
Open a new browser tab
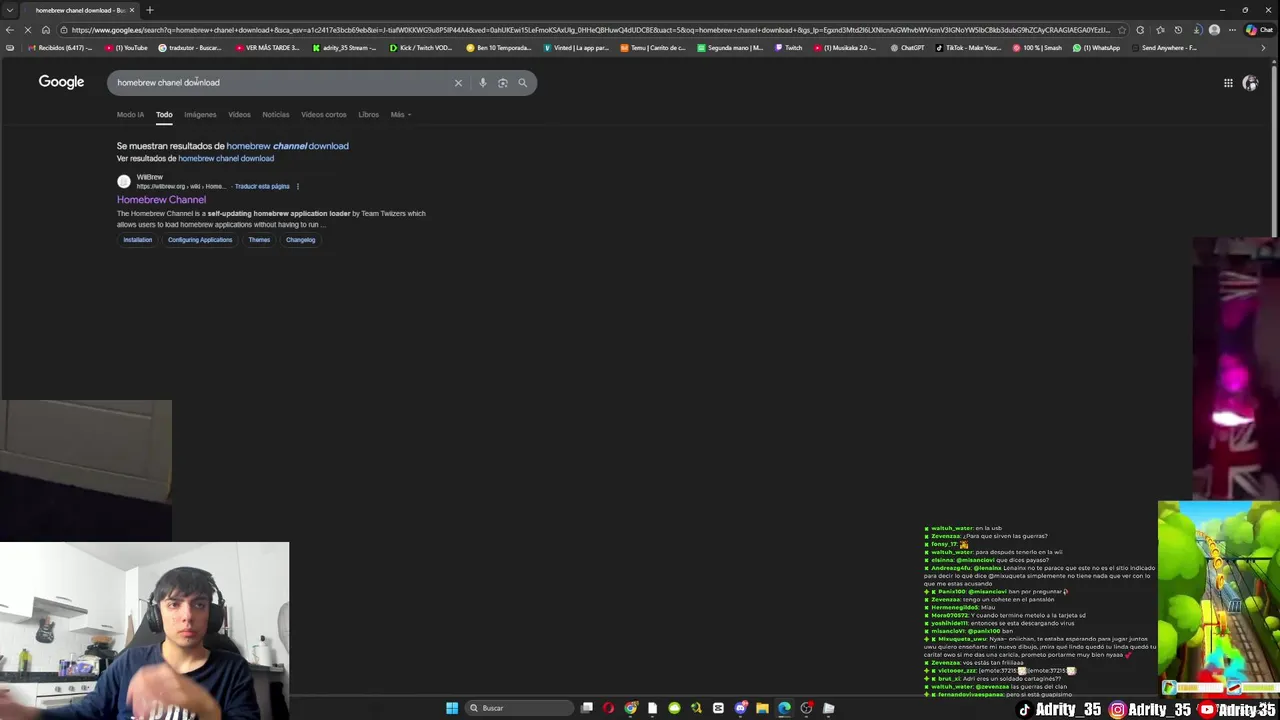[x=149, y=10]
